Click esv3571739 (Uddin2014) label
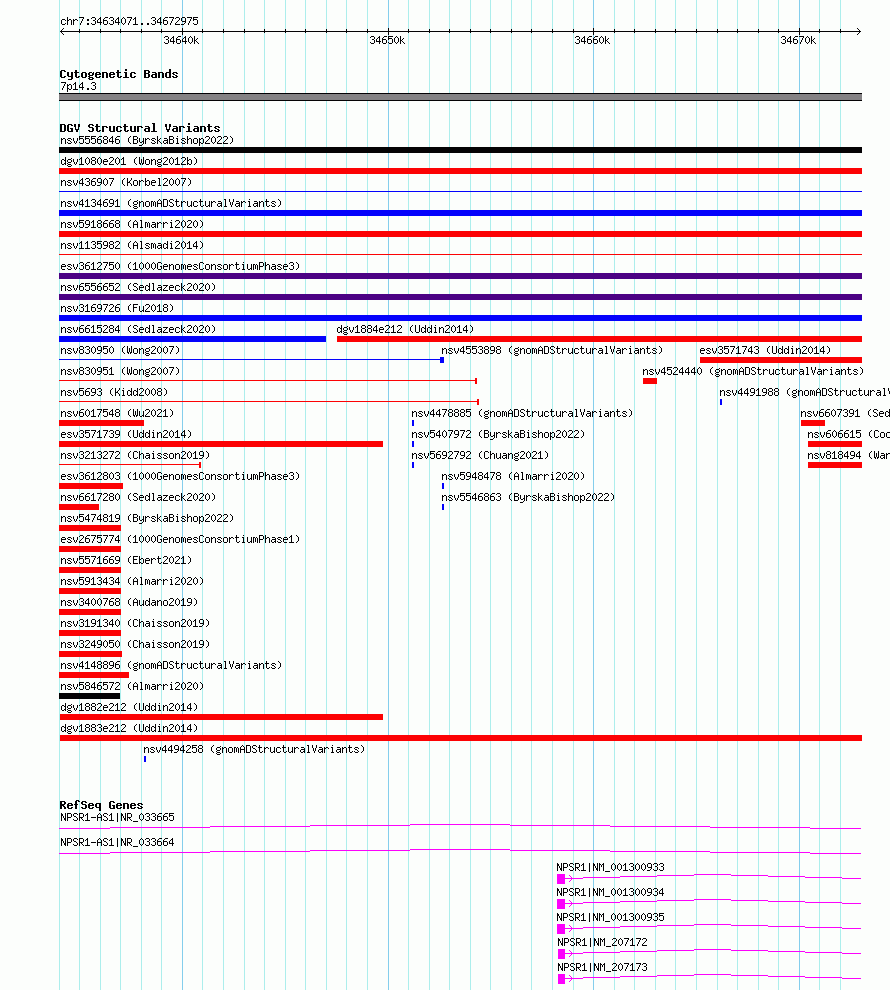The width and height of the screenshot is (890, 990). [126, 434]
